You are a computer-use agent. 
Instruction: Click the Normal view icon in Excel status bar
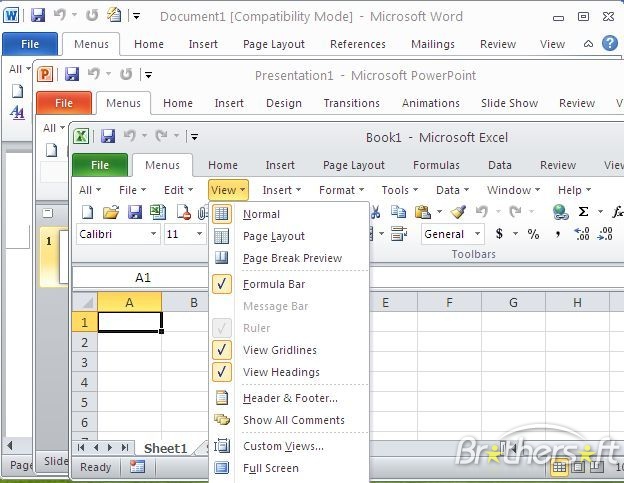[559, 467]
